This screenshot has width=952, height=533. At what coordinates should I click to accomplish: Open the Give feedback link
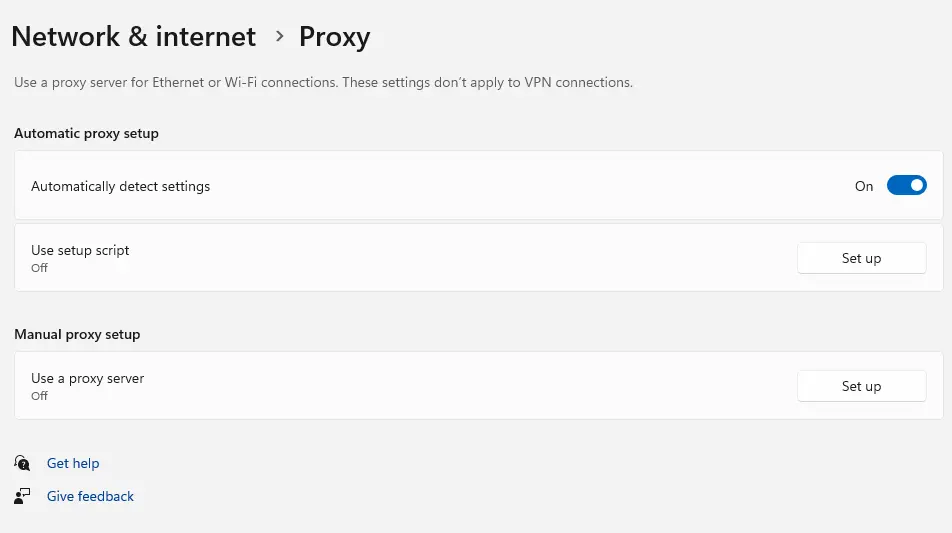click(90, 496)
